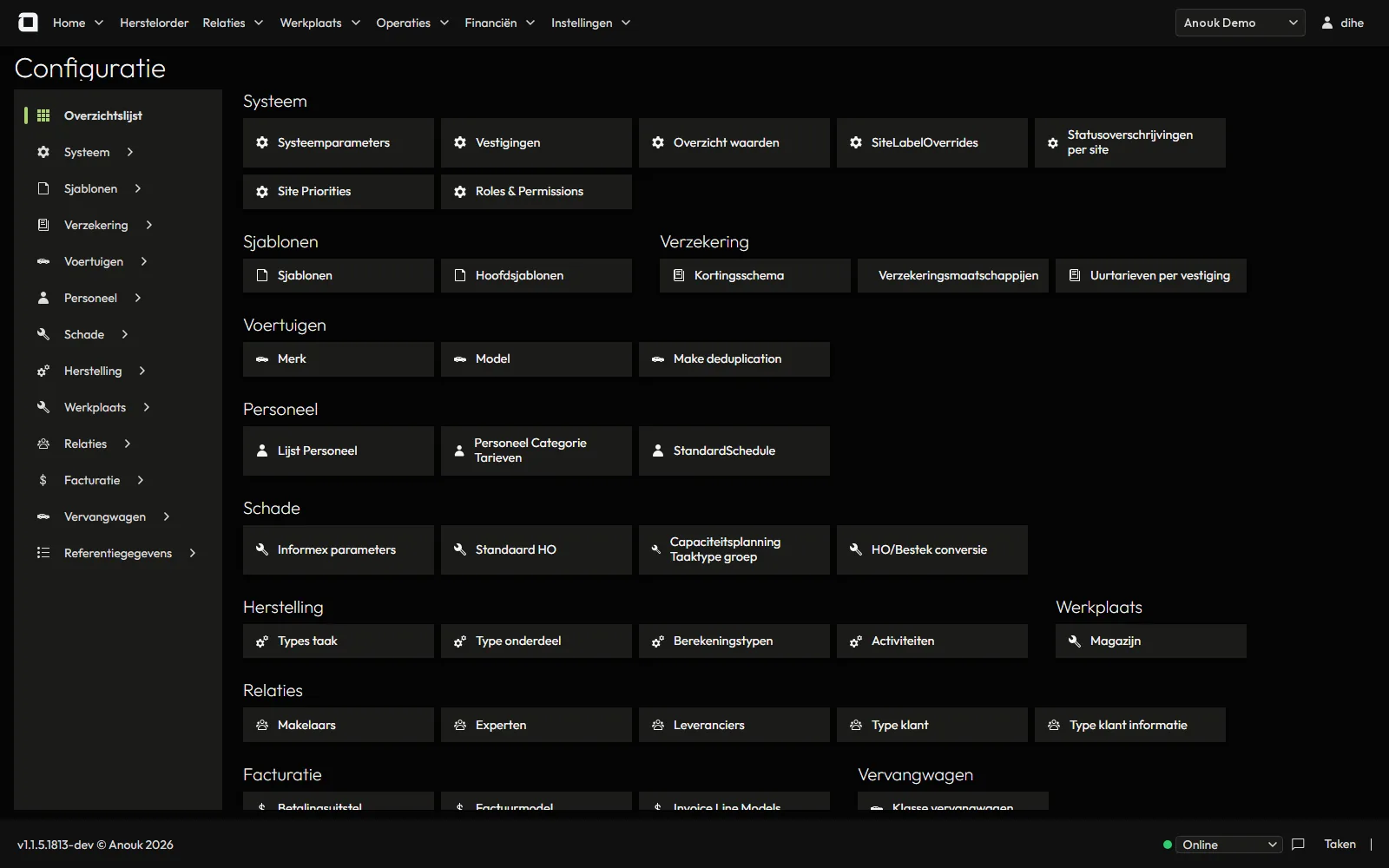Open the Operaties menu
Image resolution: width=1389 pixels, height=868 pixels.
tap(412, 23)
